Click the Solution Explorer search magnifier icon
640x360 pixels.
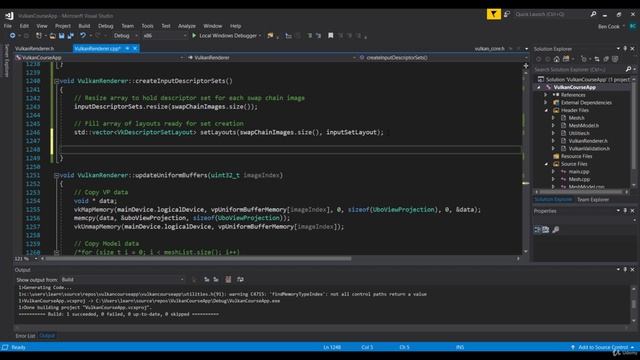pos(628,69)
